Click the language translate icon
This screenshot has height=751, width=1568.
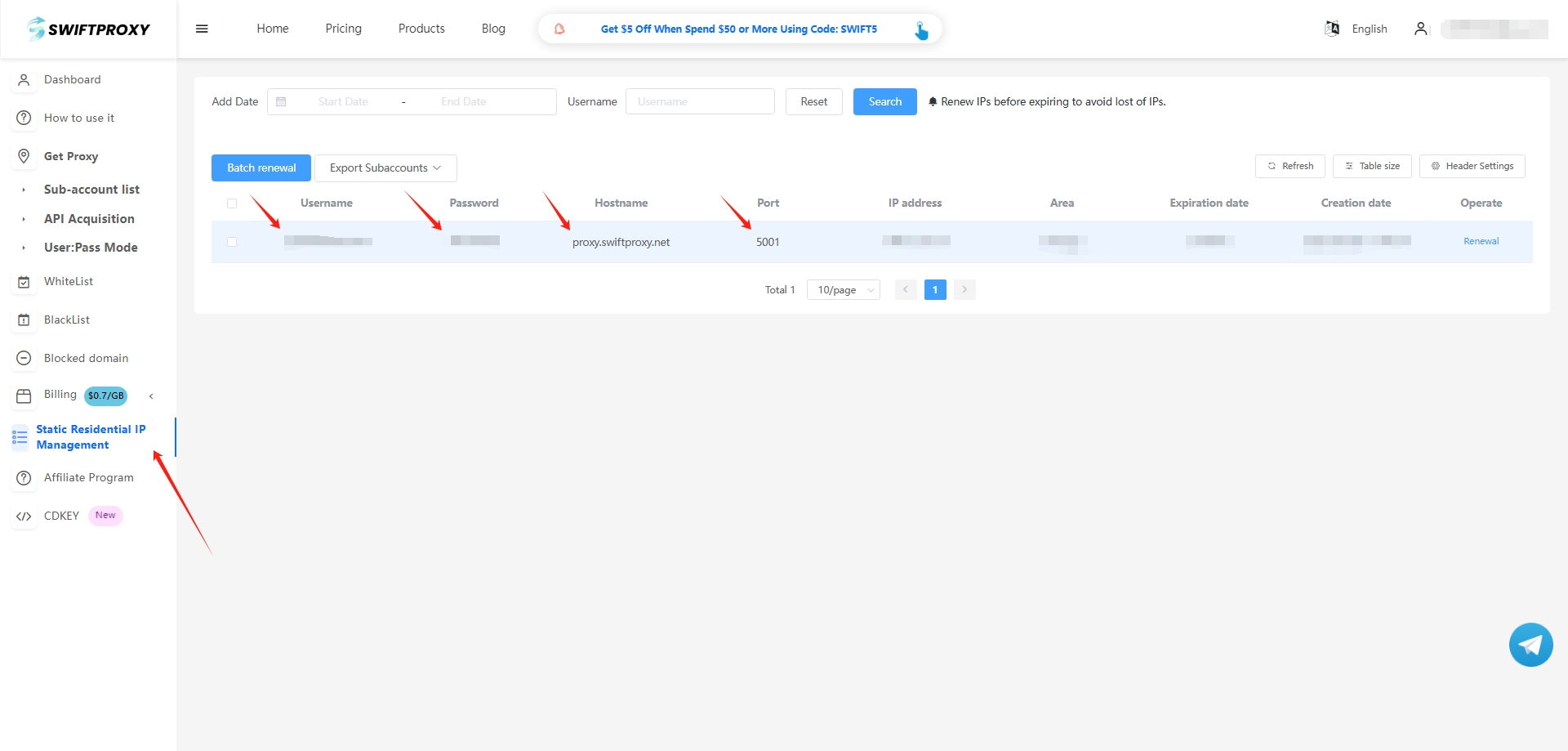pyautogui.click(x=1332, y=29)
